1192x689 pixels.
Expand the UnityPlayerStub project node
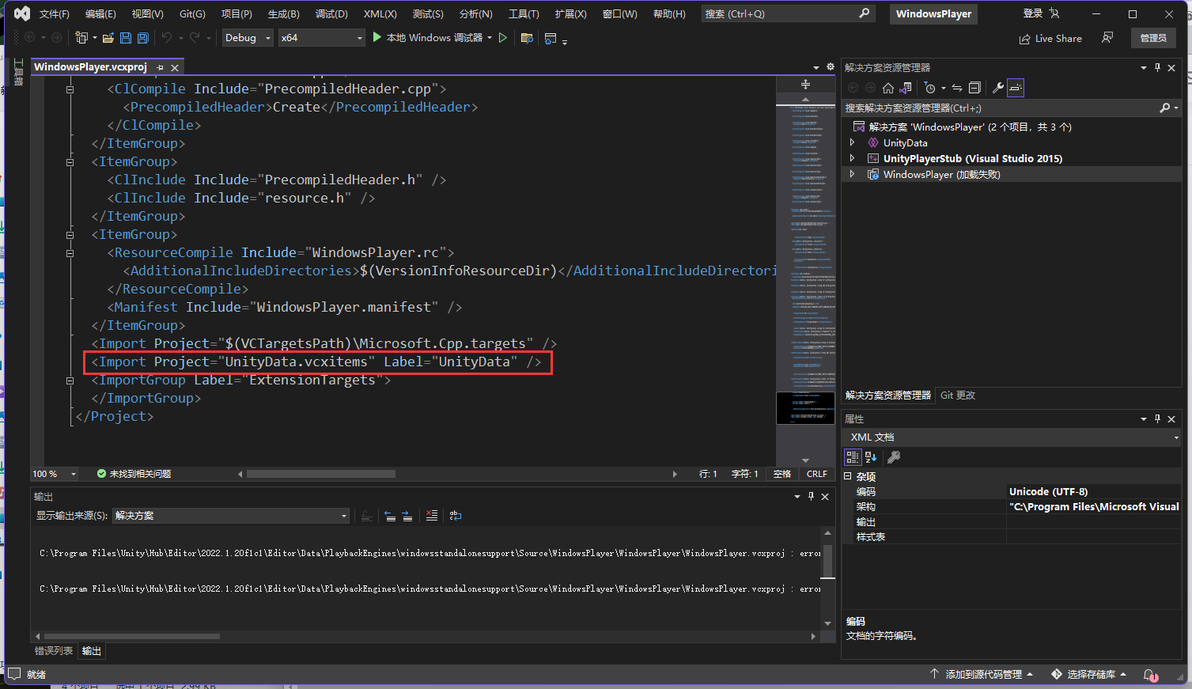point(852,159)
